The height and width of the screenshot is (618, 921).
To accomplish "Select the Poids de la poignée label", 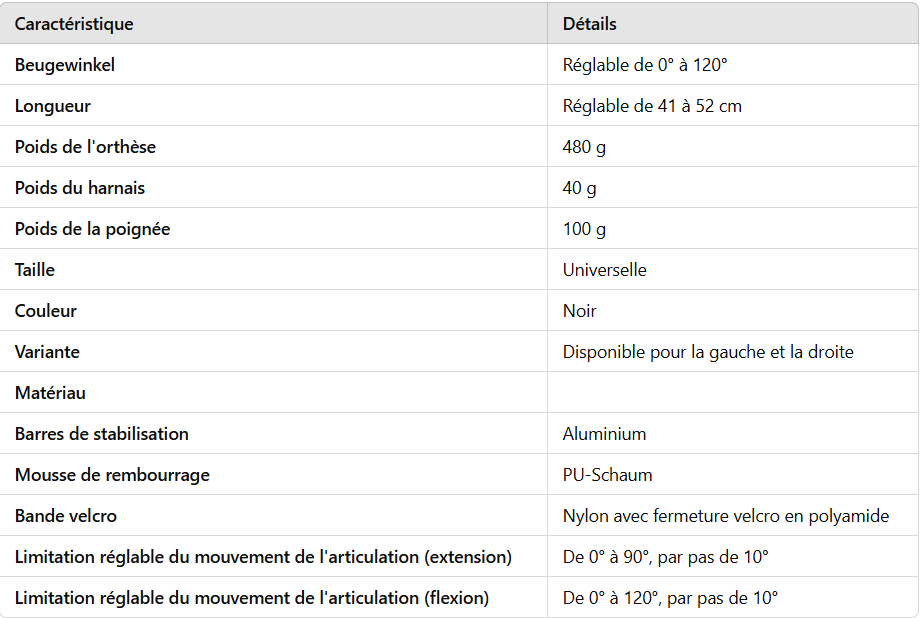I will tap(92, 229).
